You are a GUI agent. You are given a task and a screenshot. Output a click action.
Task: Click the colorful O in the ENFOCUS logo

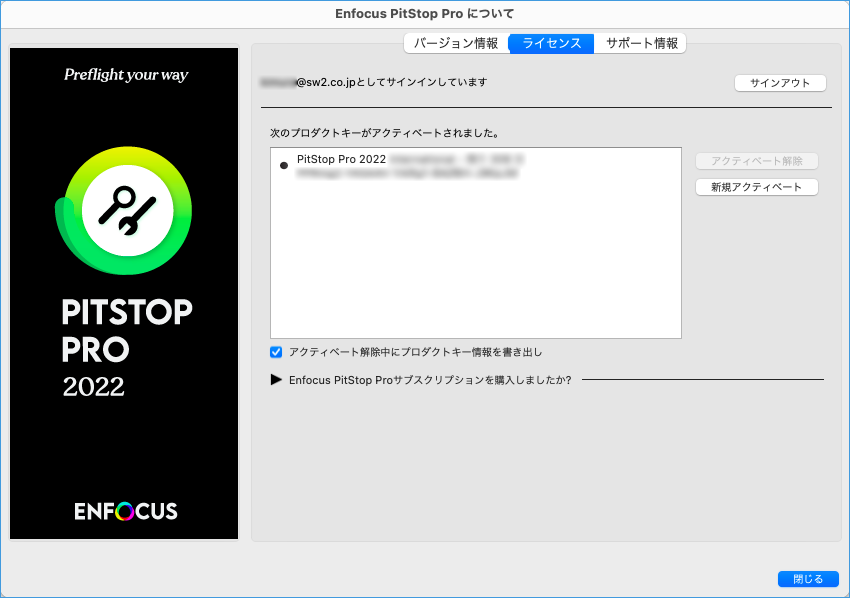(125, 511)
